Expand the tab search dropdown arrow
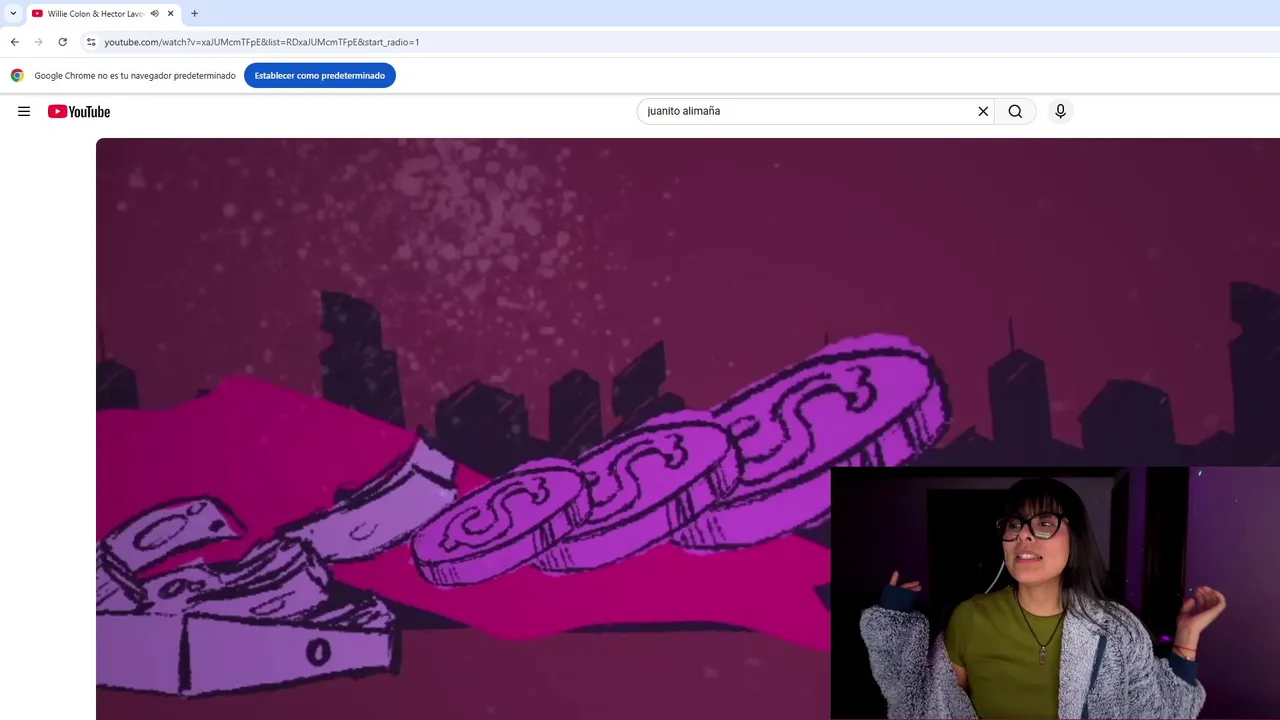 tap(13, 14)
